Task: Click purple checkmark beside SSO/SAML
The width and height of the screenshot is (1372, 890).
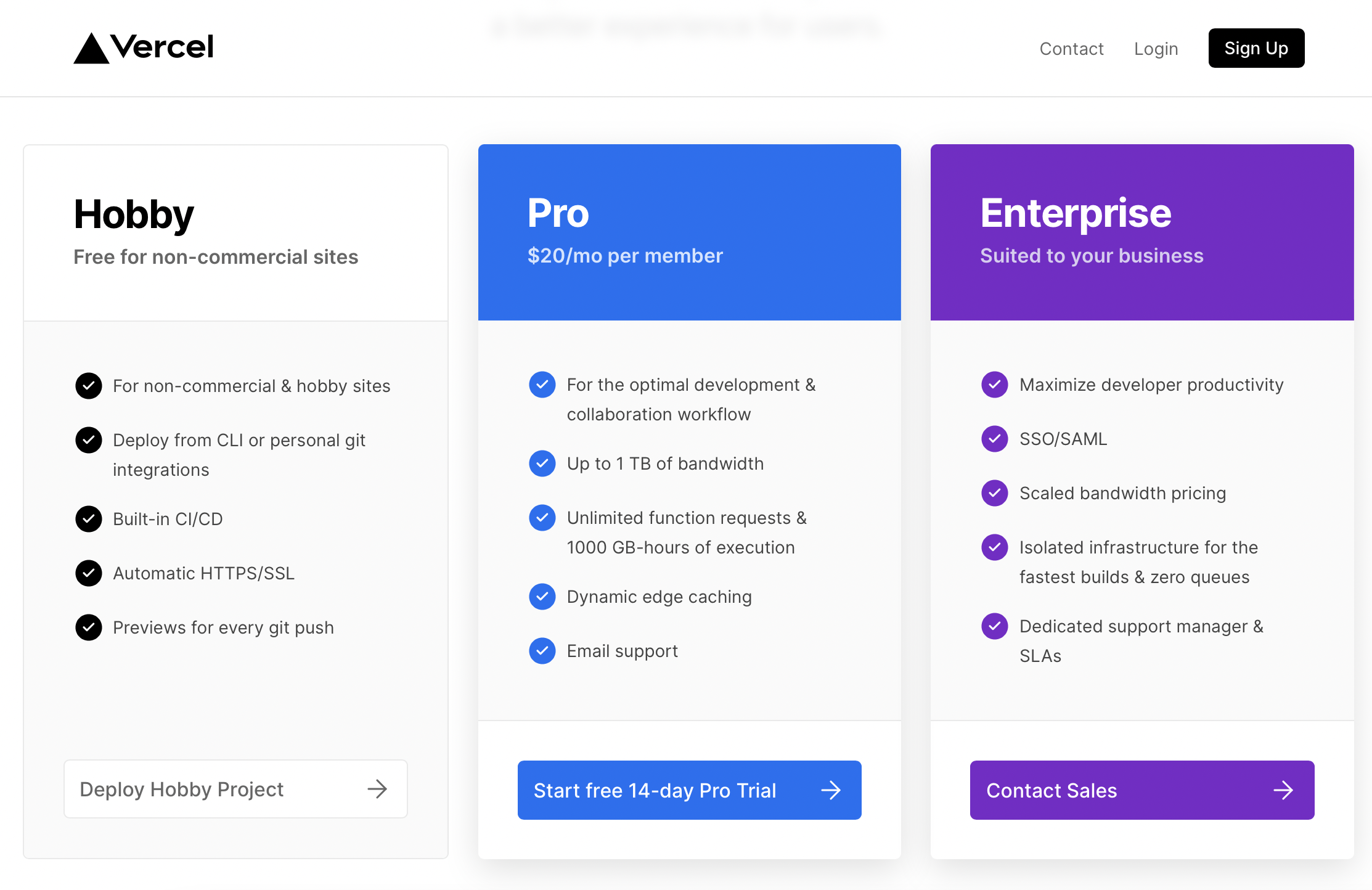Action: (x=994, y=439)
